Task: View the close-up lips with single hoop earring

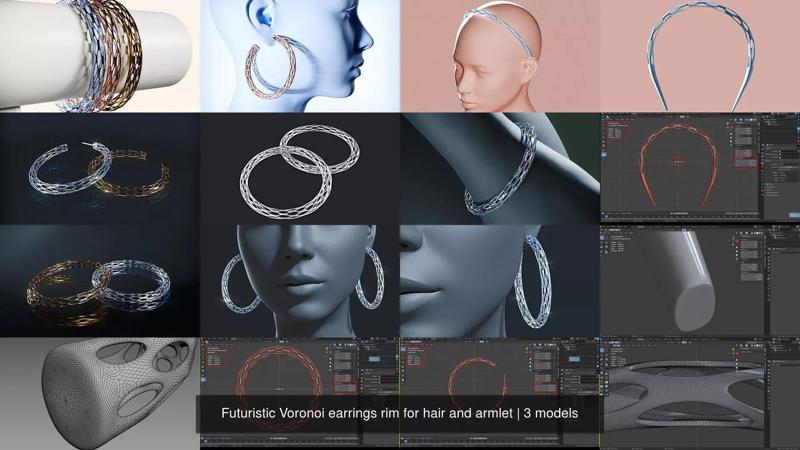Action: point(500,281)
